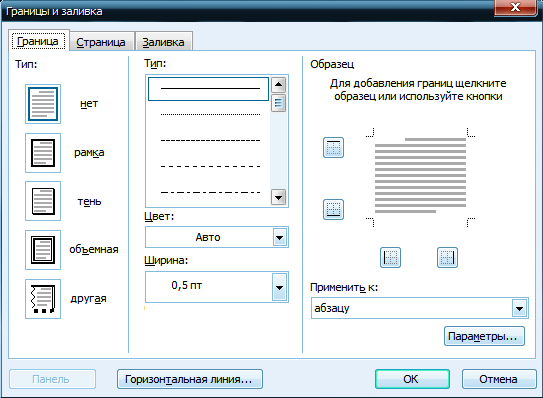Click the 'тень' label text
This screenshot has height=398, width=543.
tap(89, 201)
